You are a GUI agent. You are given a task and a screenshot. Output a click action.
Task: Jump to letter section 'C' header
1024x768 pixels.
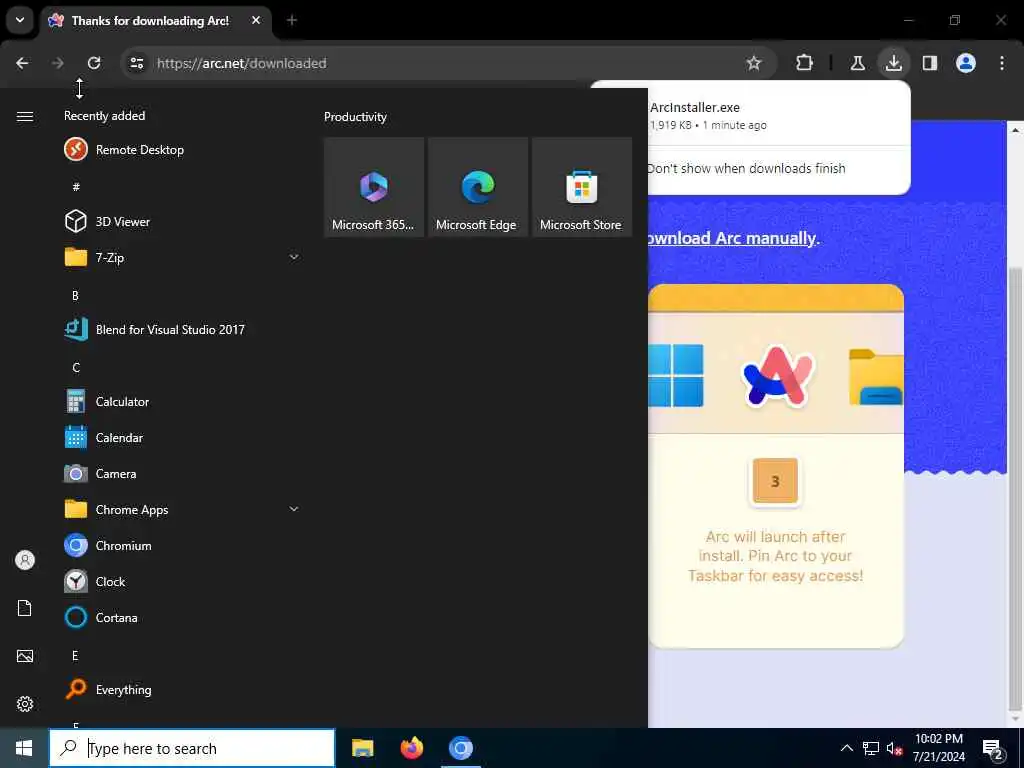pyautogui.click(x=76, y=368)
